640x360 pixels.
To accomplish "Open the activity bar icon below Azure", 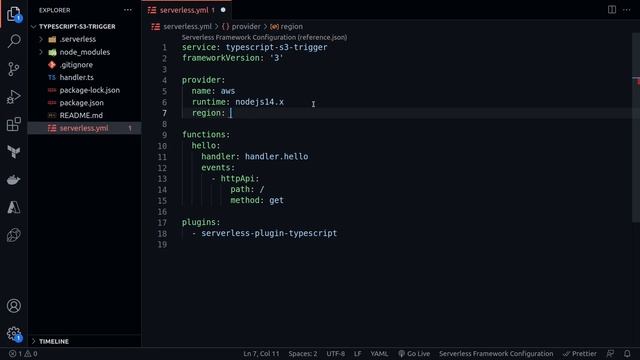I will tap(14, 235).
